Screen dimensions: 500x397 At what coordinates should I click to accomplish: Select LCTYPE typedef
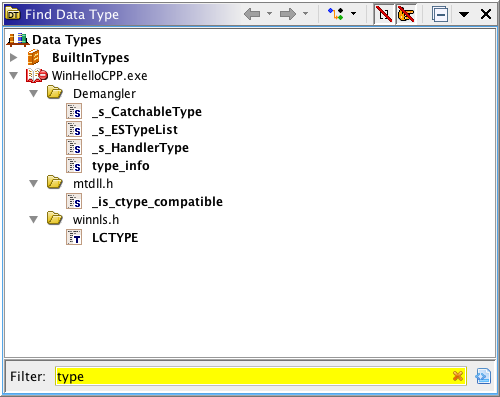click(x=115, y=238)
